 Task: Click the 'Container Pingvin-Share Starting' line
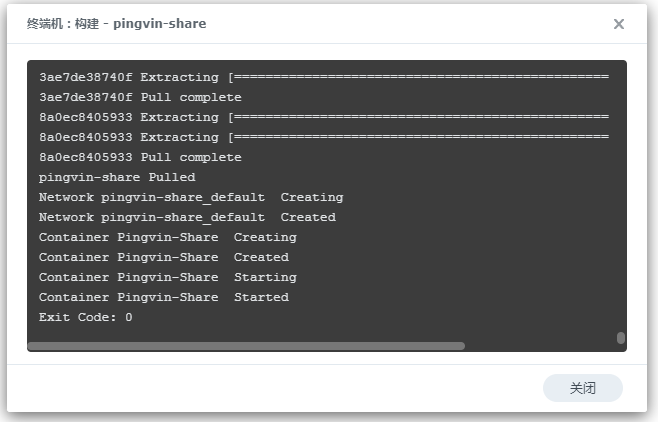pos(167,277)
